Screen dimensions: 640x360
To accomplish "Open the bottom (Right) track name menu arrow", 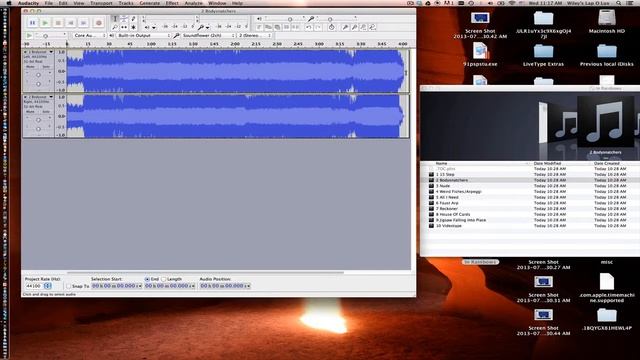I will click(51, 97).
